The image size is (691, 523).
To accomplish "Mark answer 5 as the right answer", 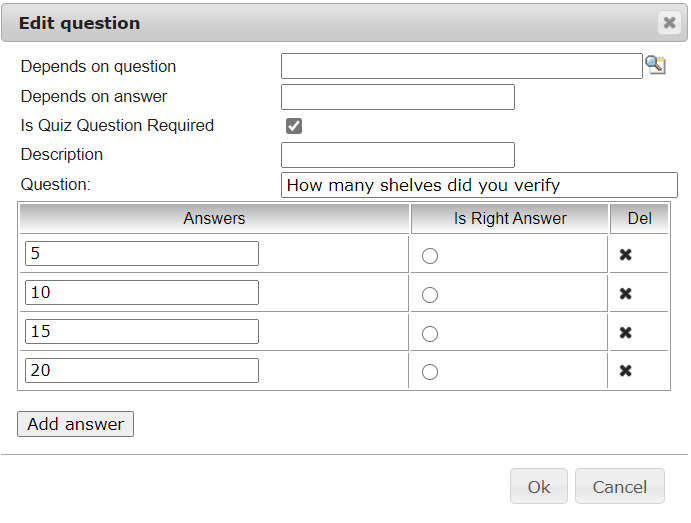I will 430,256.
